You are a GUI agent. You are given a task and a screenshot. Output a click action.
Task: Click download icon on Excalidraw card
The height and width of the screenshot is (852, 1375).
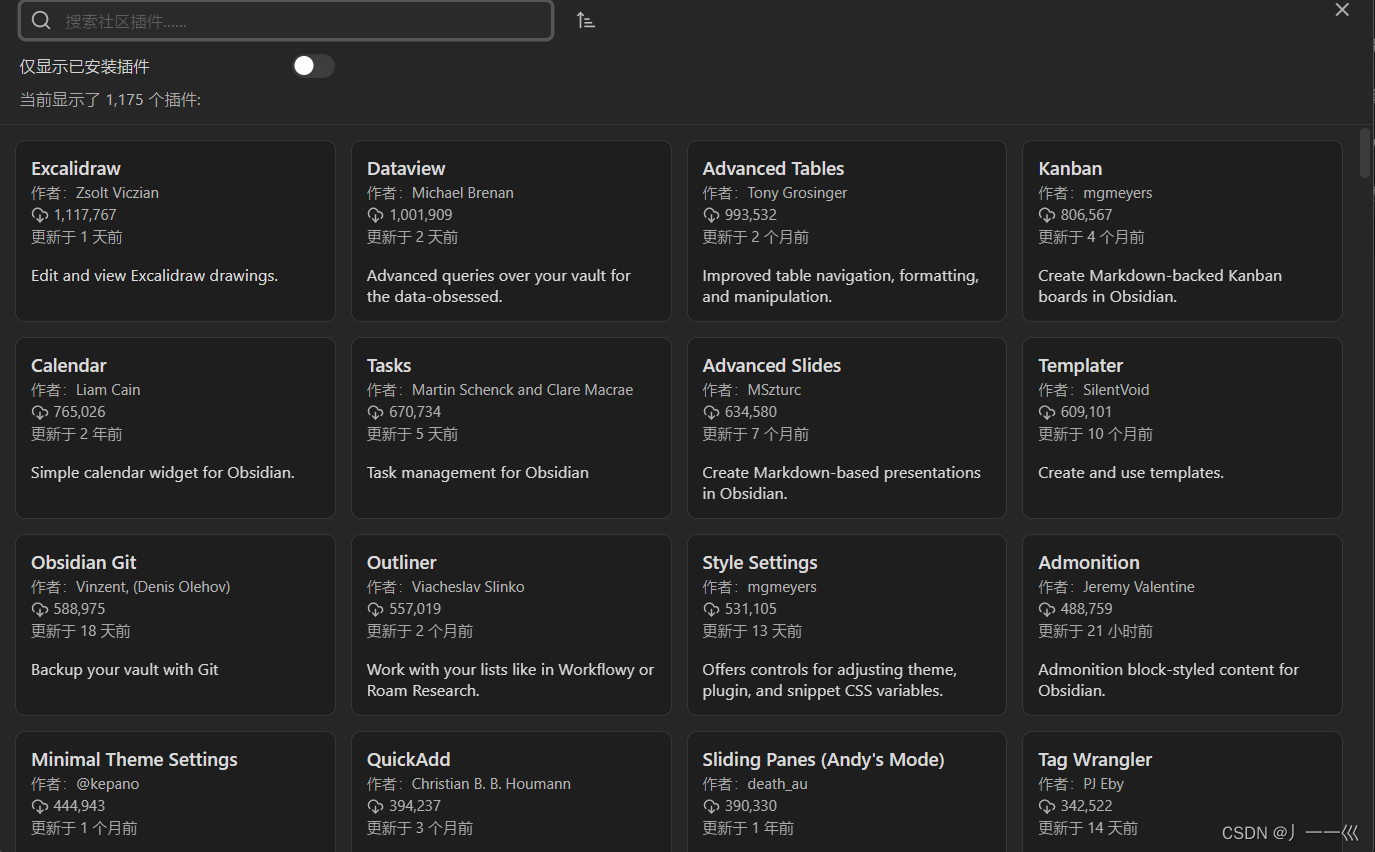click(x=40, y=215)
